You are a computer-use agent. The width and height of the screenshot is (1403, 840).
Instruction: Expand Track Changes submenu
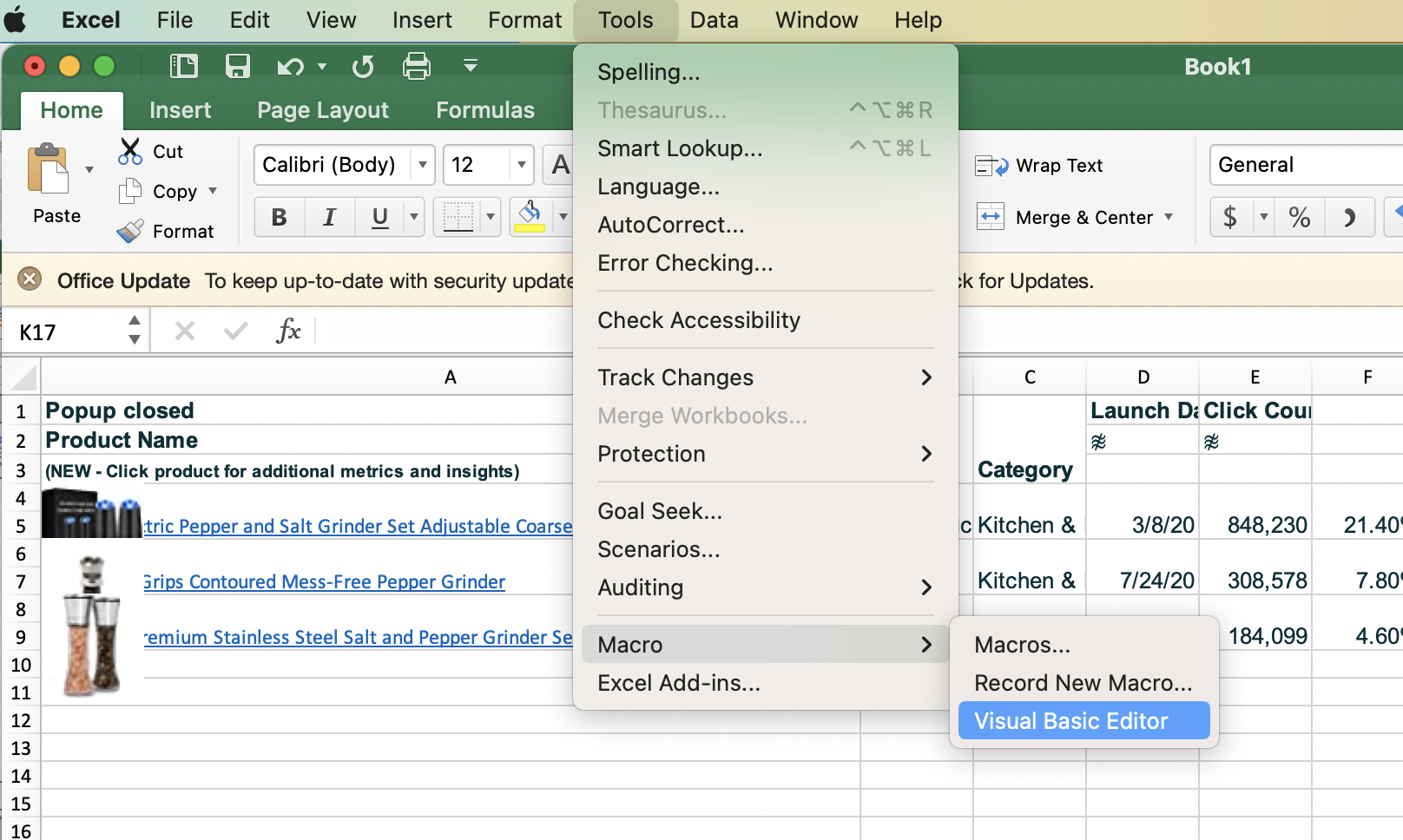[764, 377]
